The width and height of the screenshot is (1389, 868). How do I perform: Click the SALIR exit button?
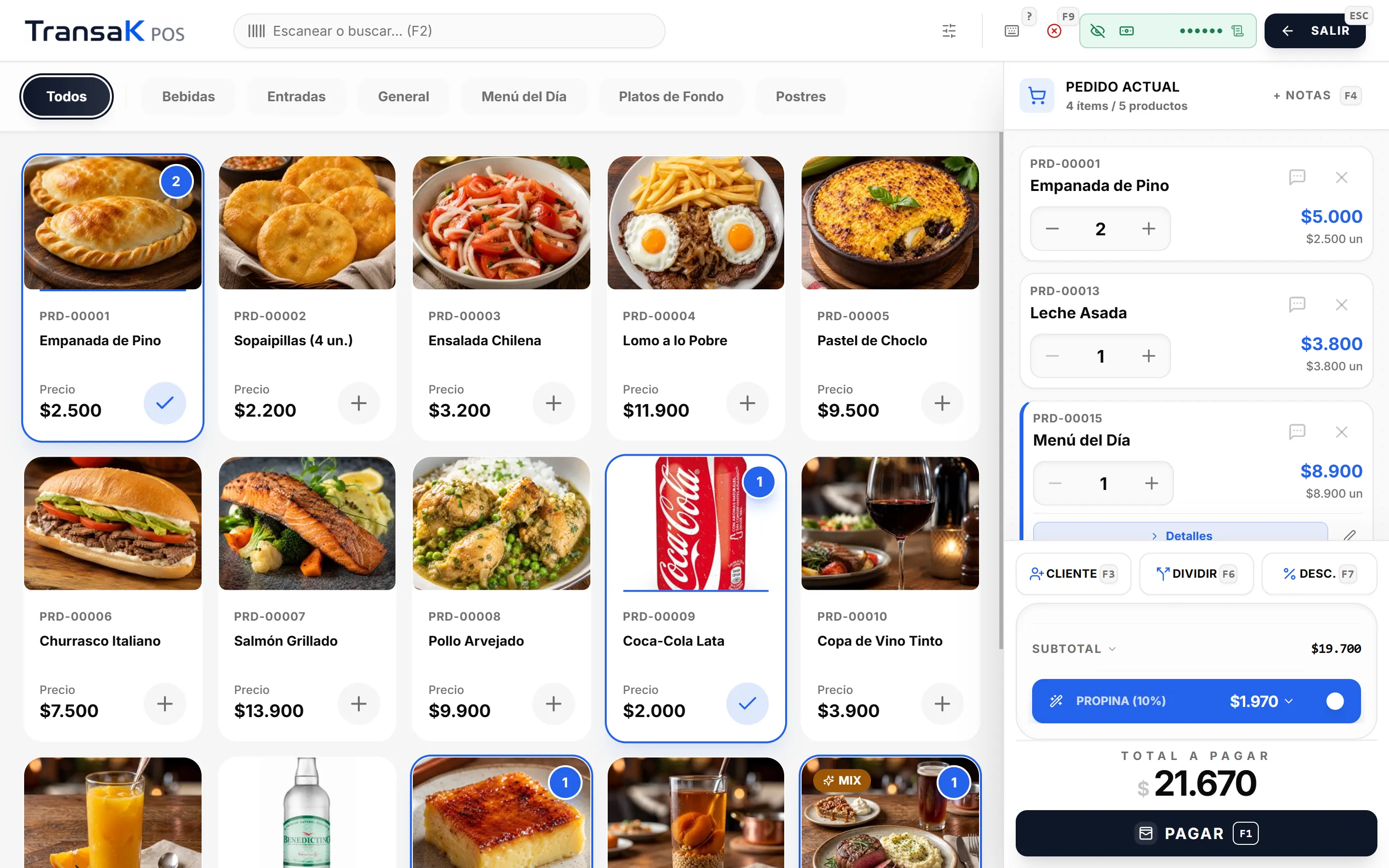pos(1314,31)
